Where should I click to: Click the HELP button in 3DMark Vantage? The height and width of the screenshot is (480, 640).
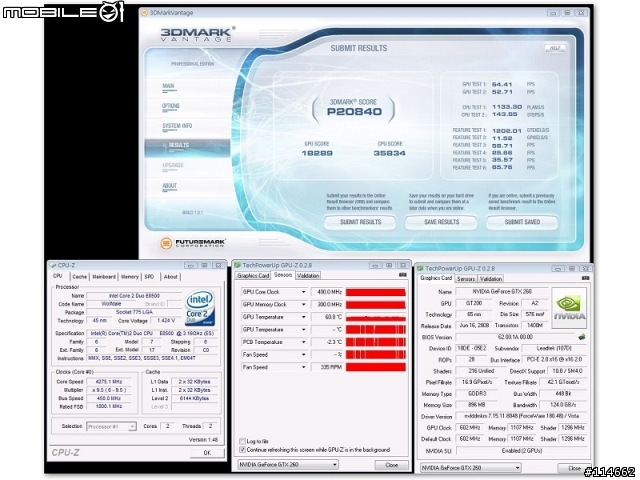coord(555,48)
